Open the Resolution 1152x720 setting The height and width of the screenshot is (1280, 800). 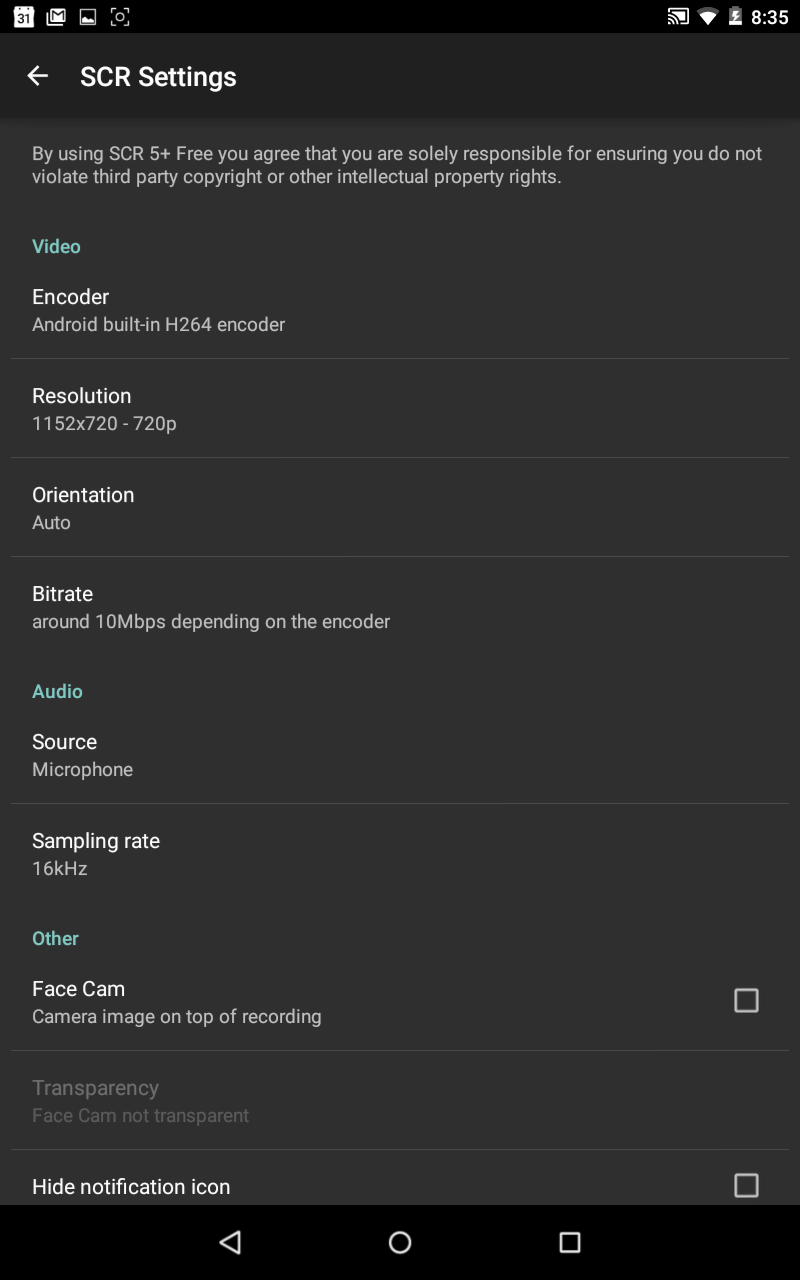[x=400, y=409]
